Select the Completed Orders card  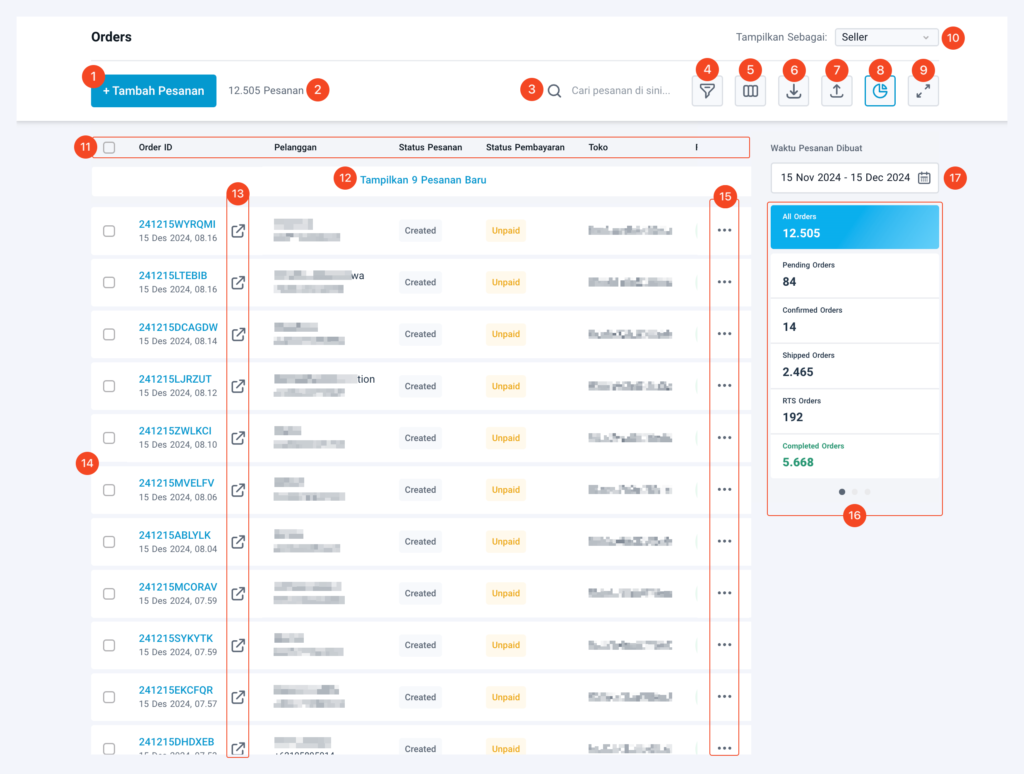854,455
